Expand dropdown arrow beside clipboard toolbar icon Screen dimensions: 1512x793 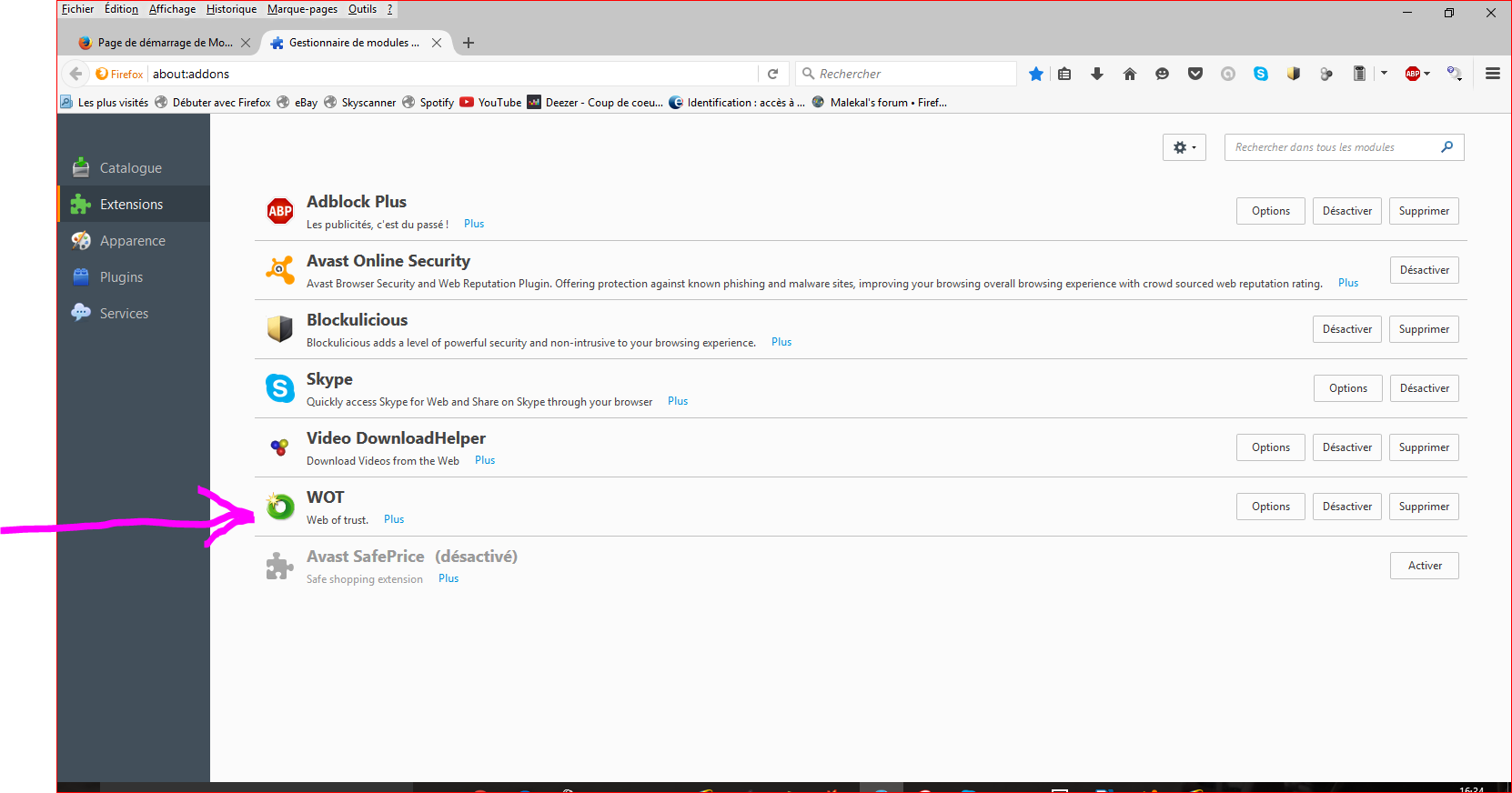[1384, 74]
